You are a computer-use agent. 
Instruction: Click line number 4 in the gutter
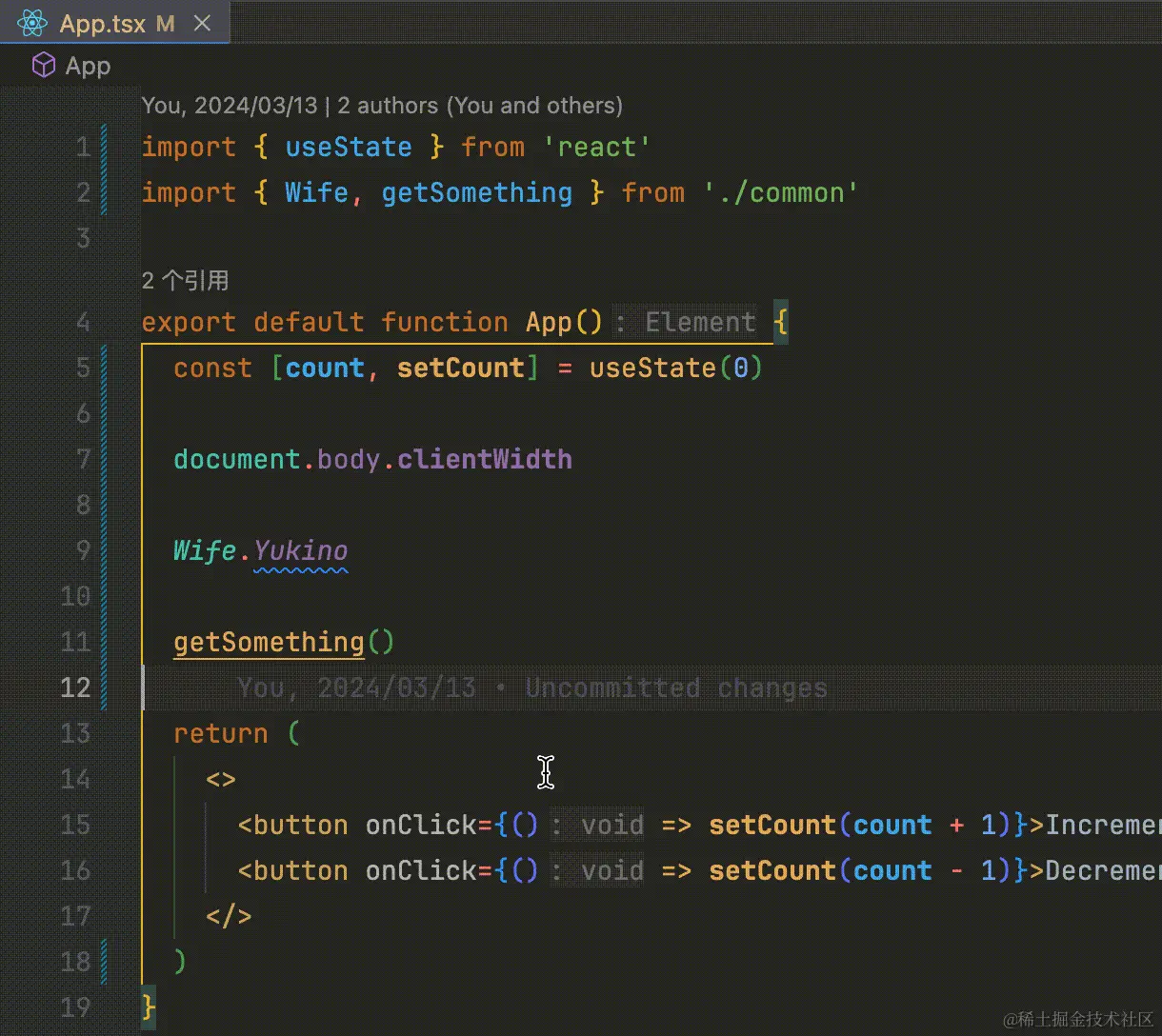tap(83, 322)
